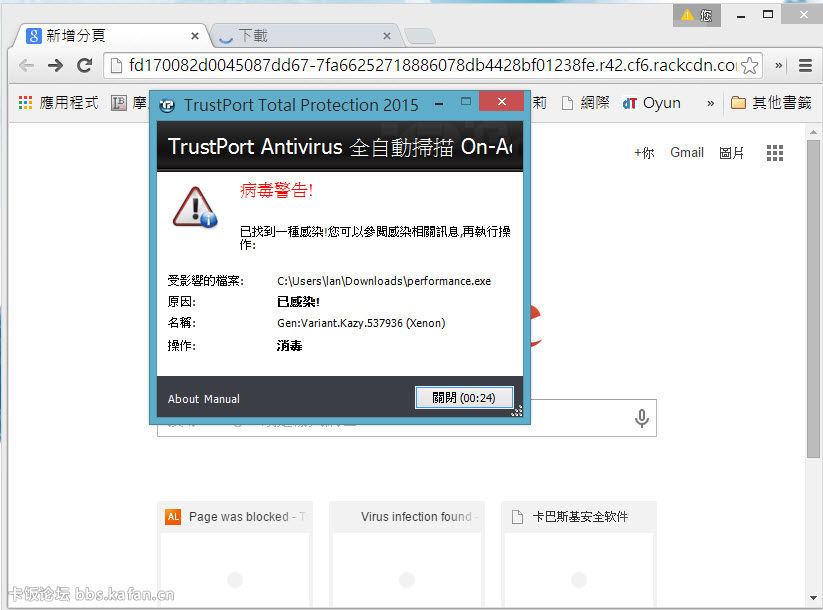Open the 其他書籤 bookmarks folder
823x610 pixels.
(771, 103)
